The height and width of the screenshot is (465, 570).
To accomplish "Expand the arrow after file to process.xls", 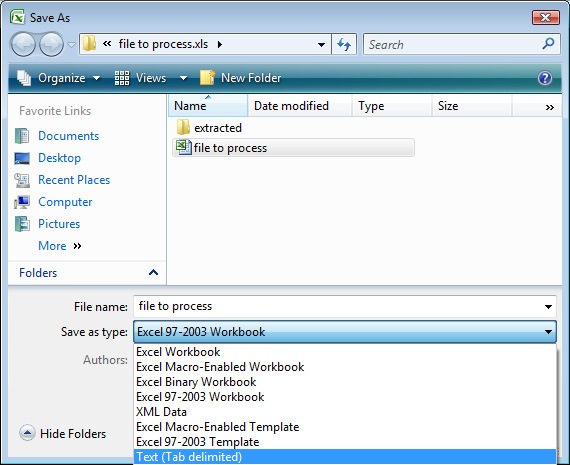I will (220, 44).
